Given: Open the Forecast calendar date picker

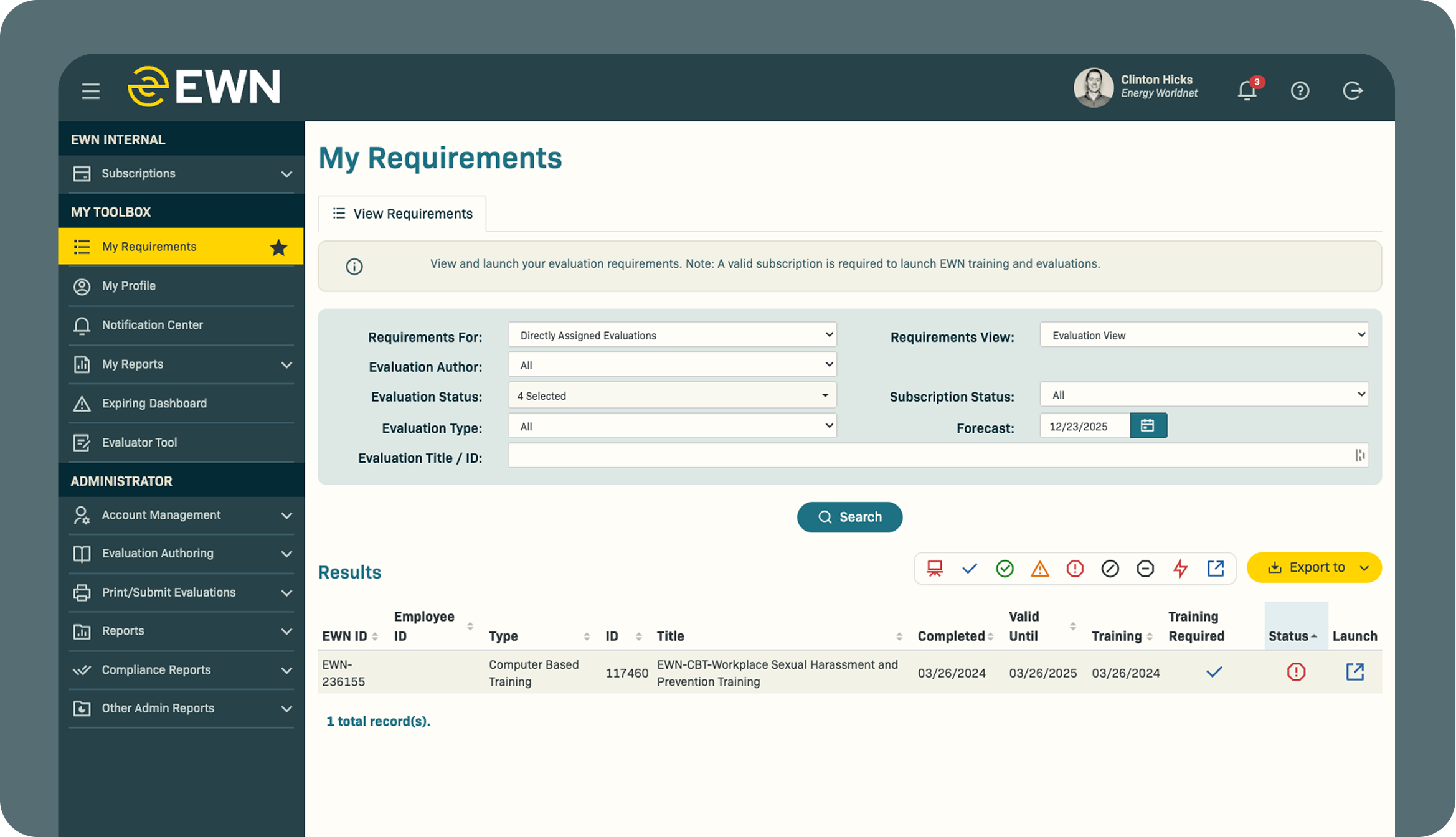Looking at the screenshot, I should [x=1148, y=426].
